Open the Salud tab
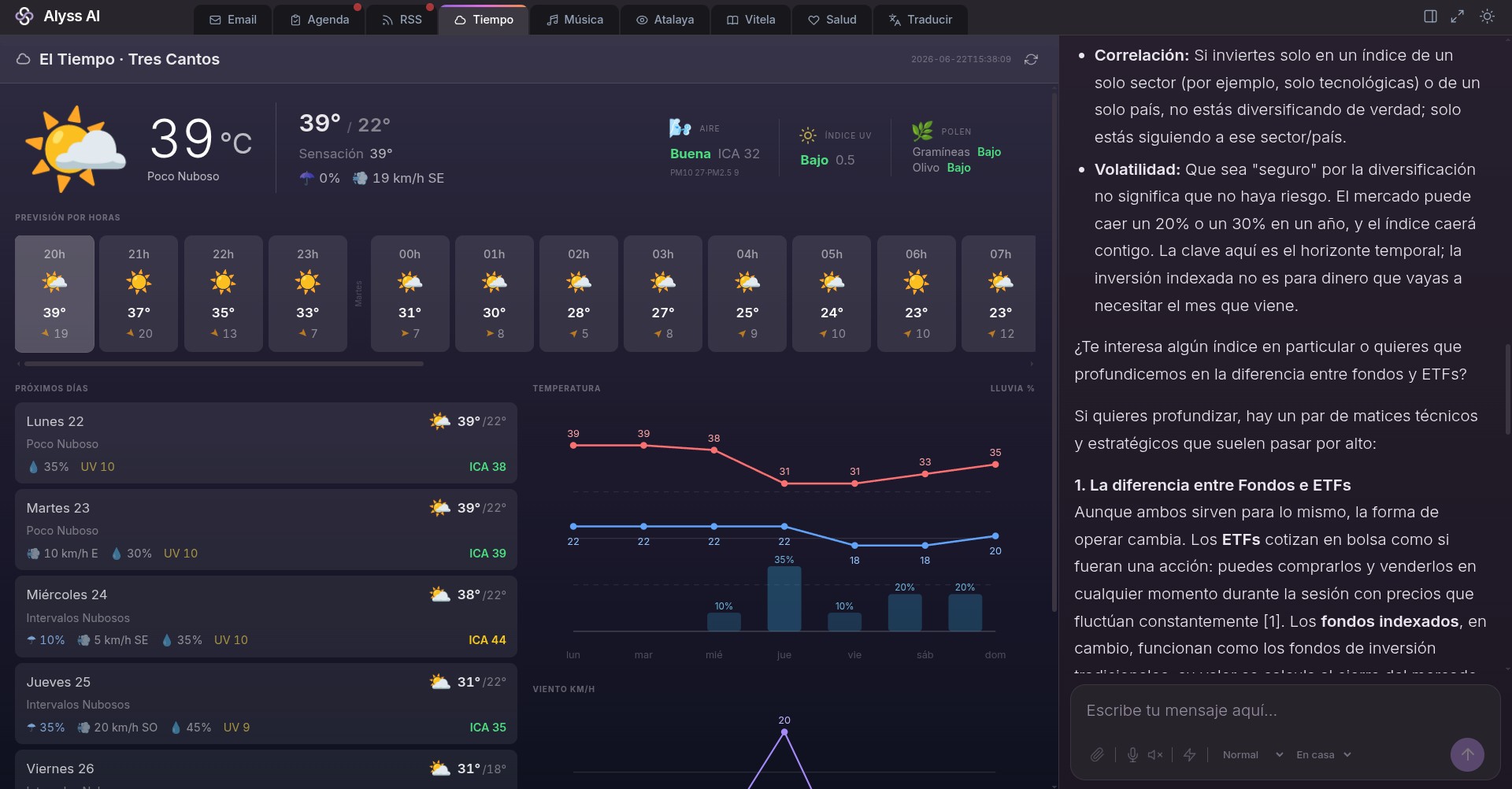The height and width of the screenshot is (789, 1512). click(x=832, y=20)
